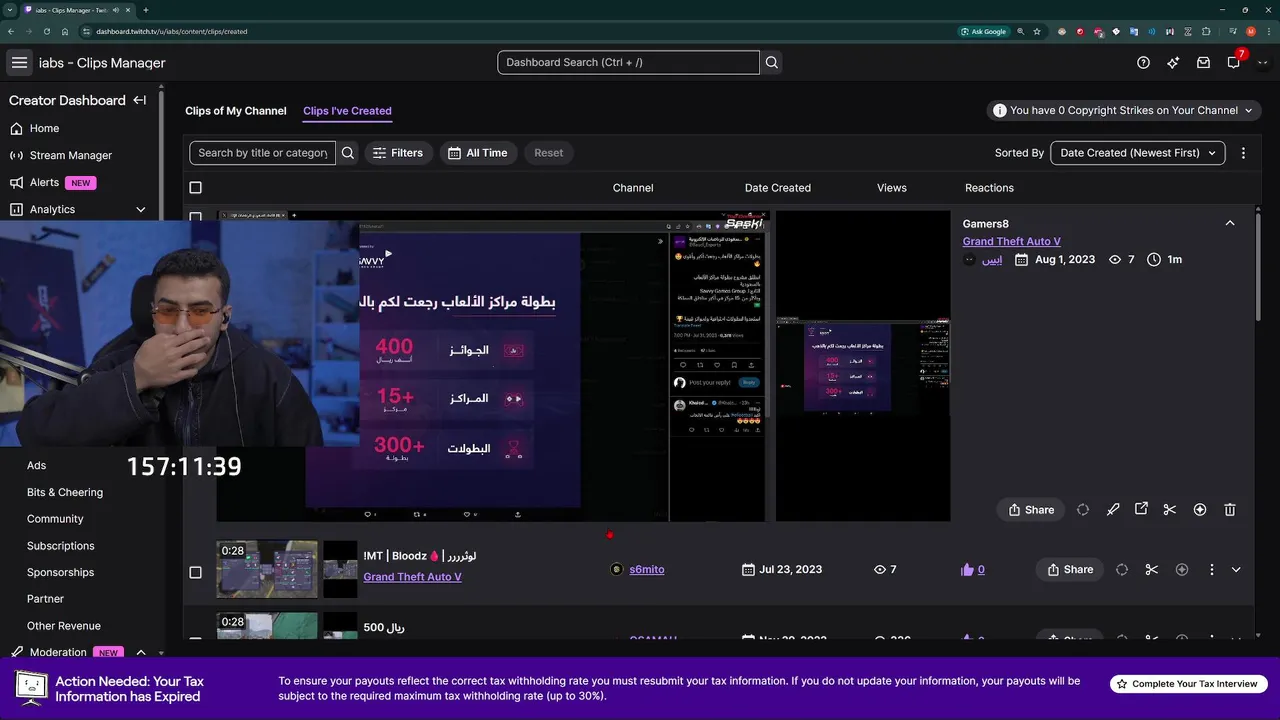Open whispers icon with 7 badge
1280x720 pixels.
click(x=1234, y=62)
